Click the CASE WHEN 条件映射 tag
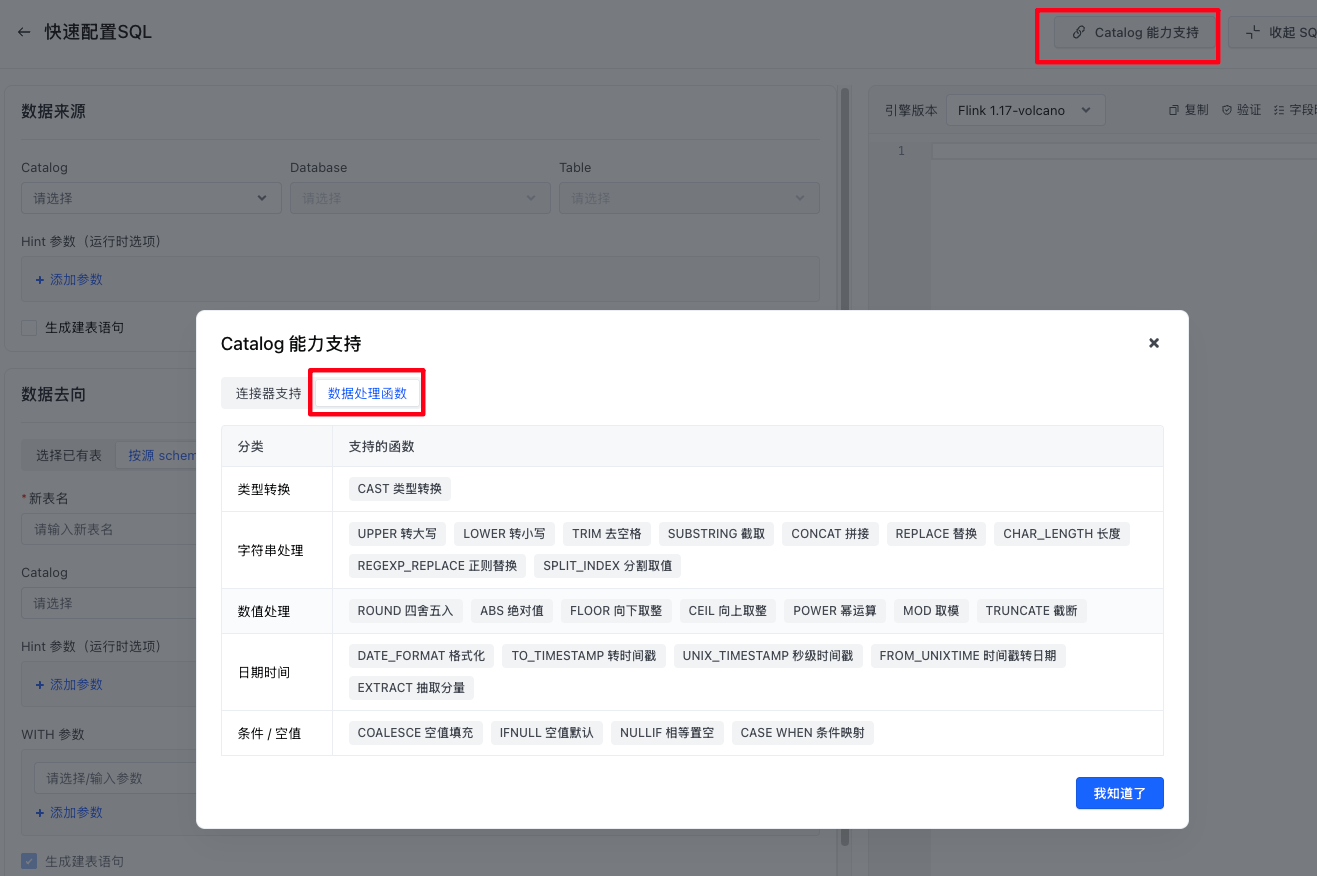This screenshot has width=1317, height=876. tap(803, 733)
